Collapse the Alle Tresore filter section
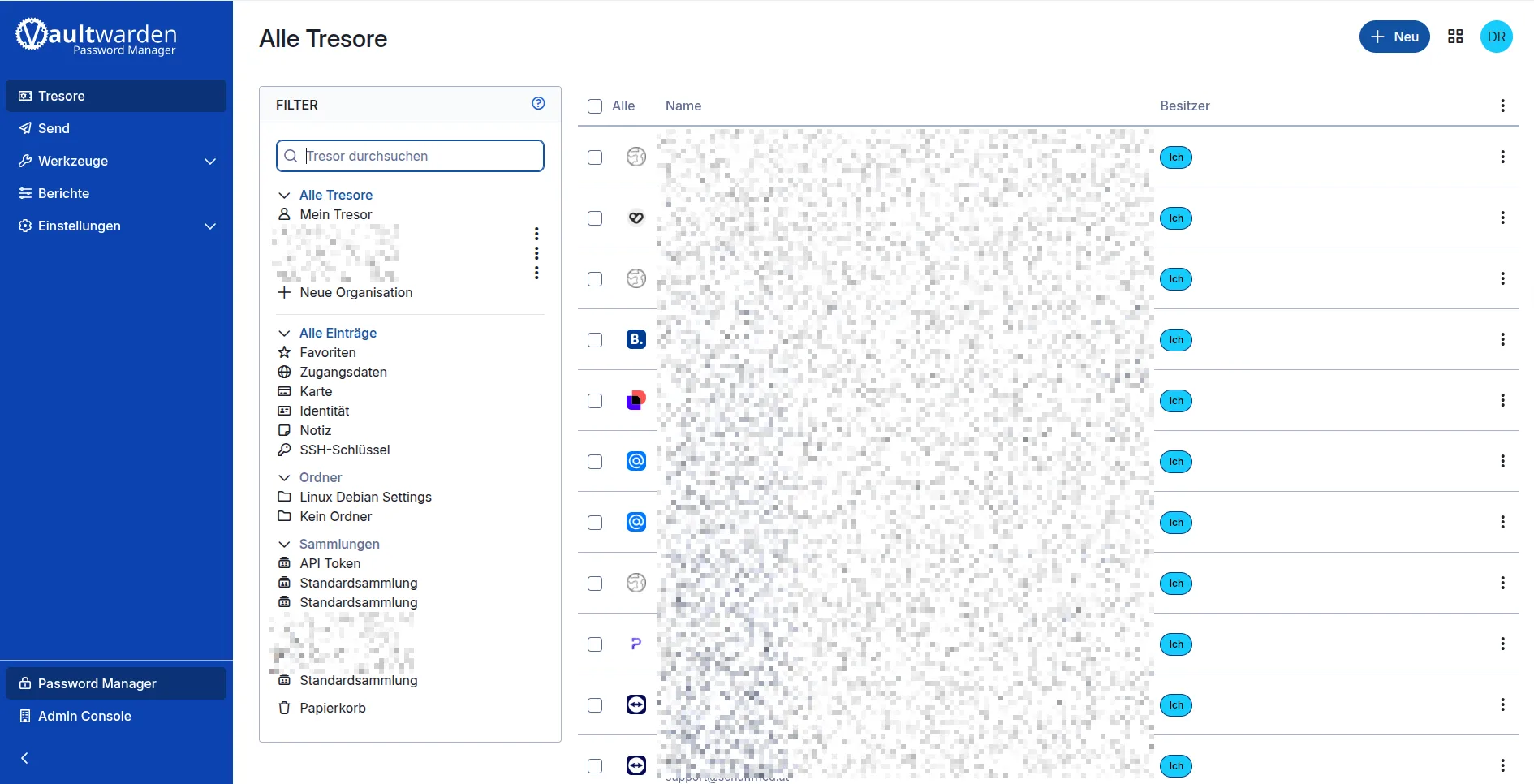This screenshot has width=1534, height=784. (x=284, y=195)
